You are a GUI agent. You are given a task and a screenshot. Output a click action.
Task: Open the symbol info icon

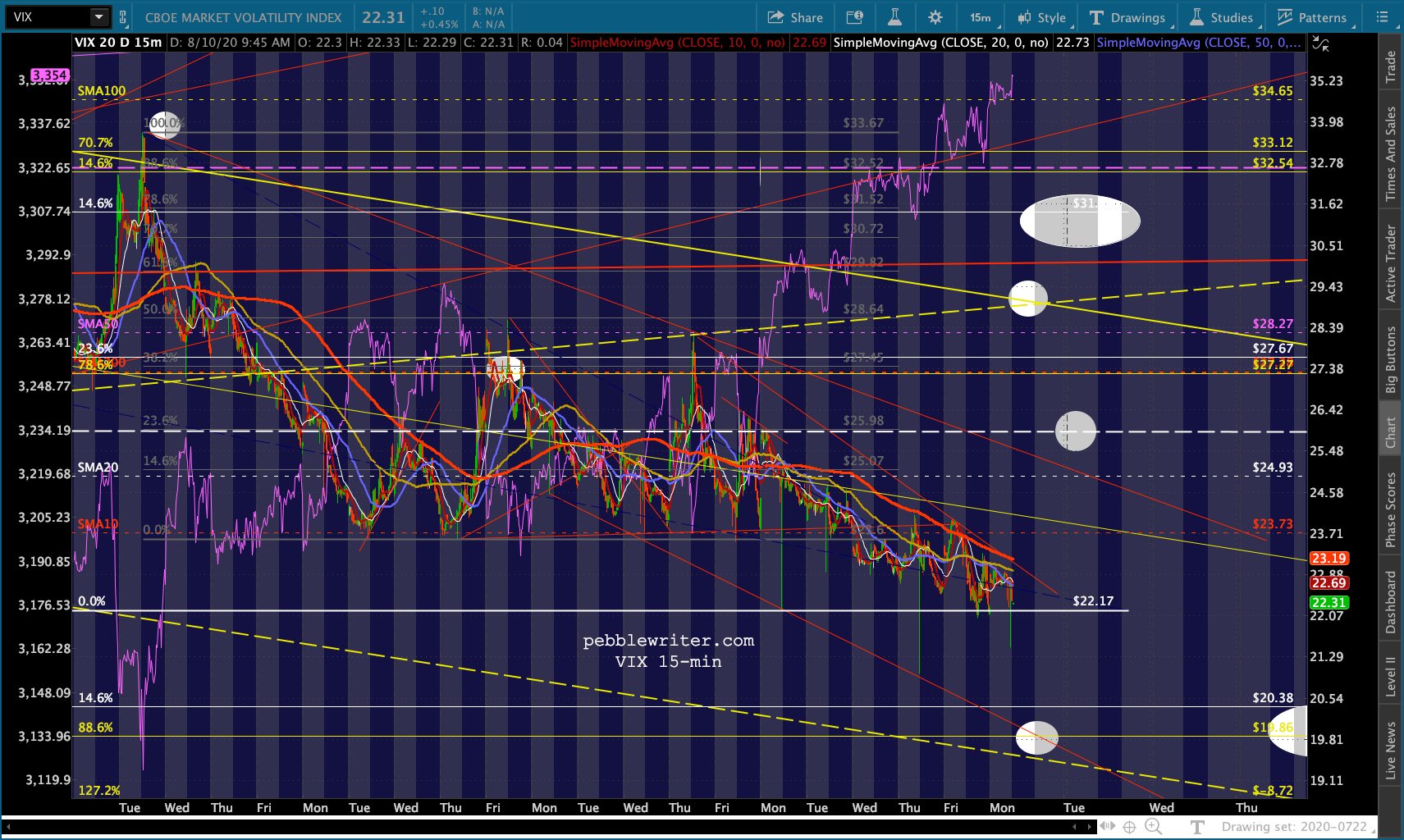pyautogui.click(x=854, y=17)
